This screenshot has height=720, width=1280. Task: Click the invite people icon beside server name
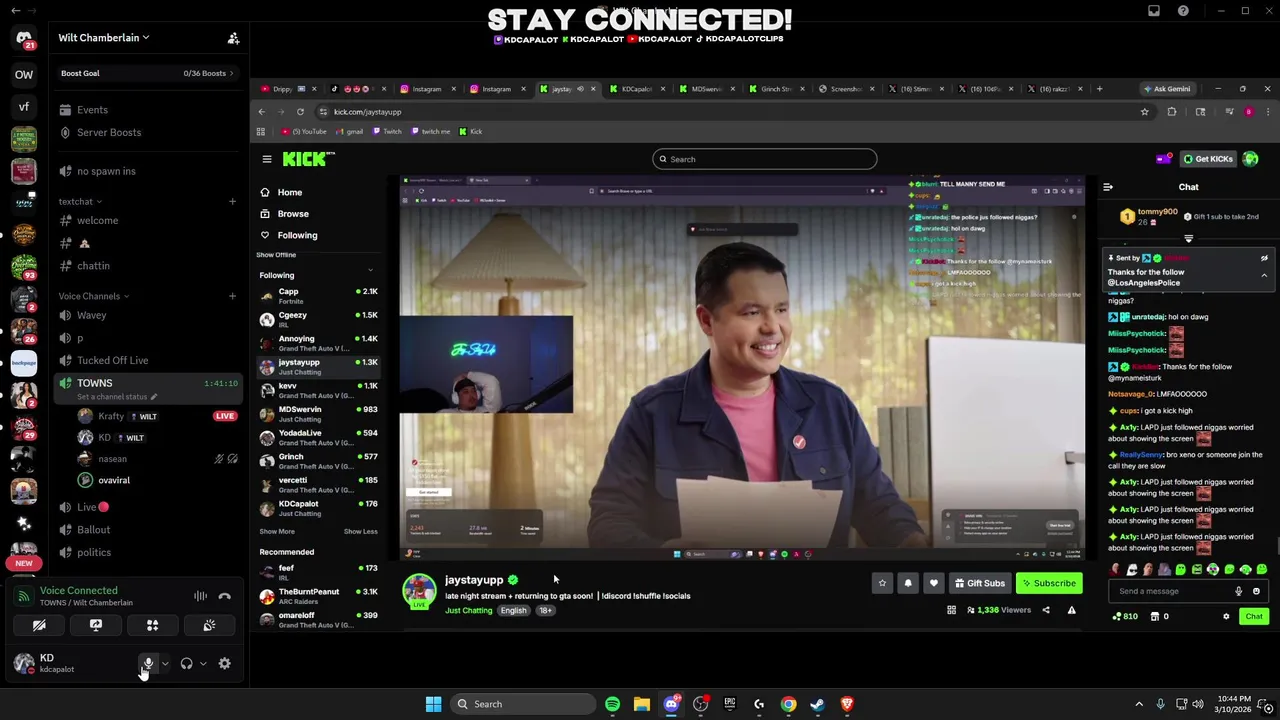tap(233, 38)
